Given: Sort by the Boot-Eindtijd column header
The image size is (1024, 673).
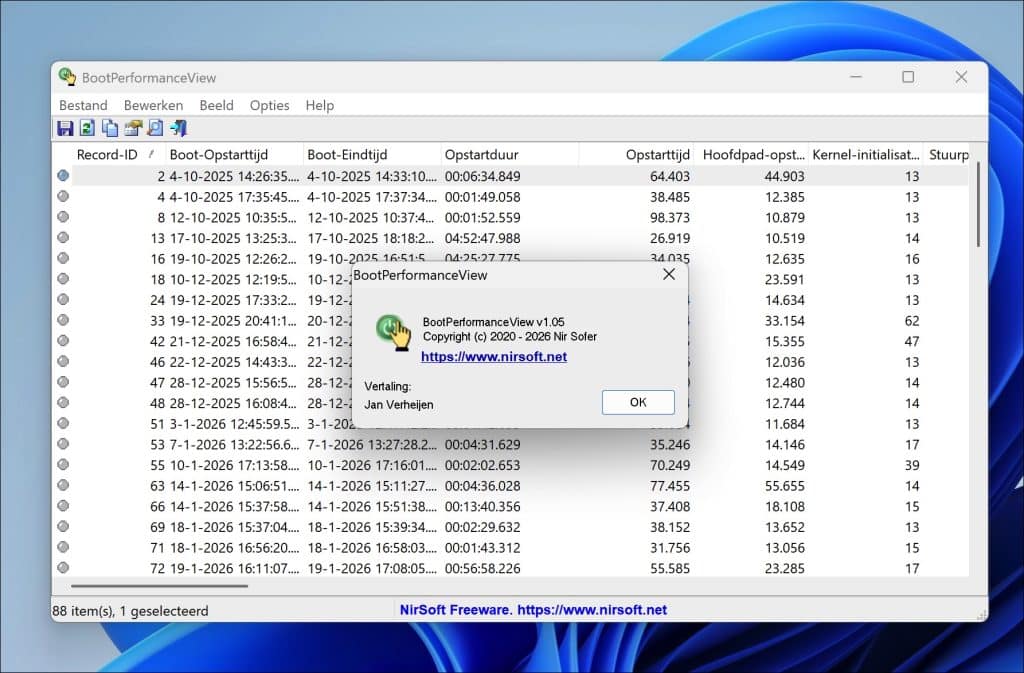Looking at the screenshot, I should [x=372, y=155].
